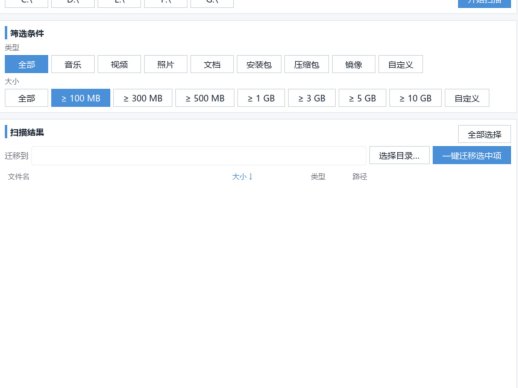This screenshot has height=388, width=518.
Task: Select the 压缩包 type filter
Action: tap(307, 64)
